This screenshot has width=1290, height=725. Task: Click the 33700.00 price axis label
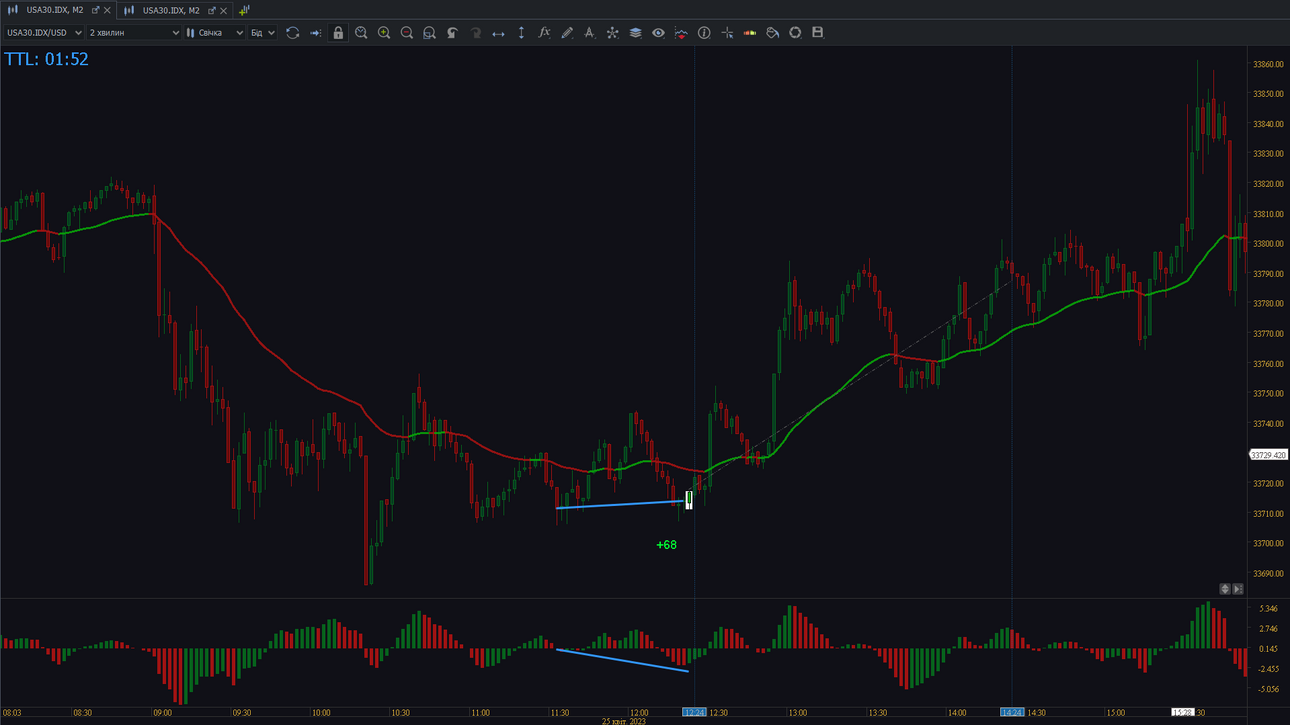coord(1268,544)
